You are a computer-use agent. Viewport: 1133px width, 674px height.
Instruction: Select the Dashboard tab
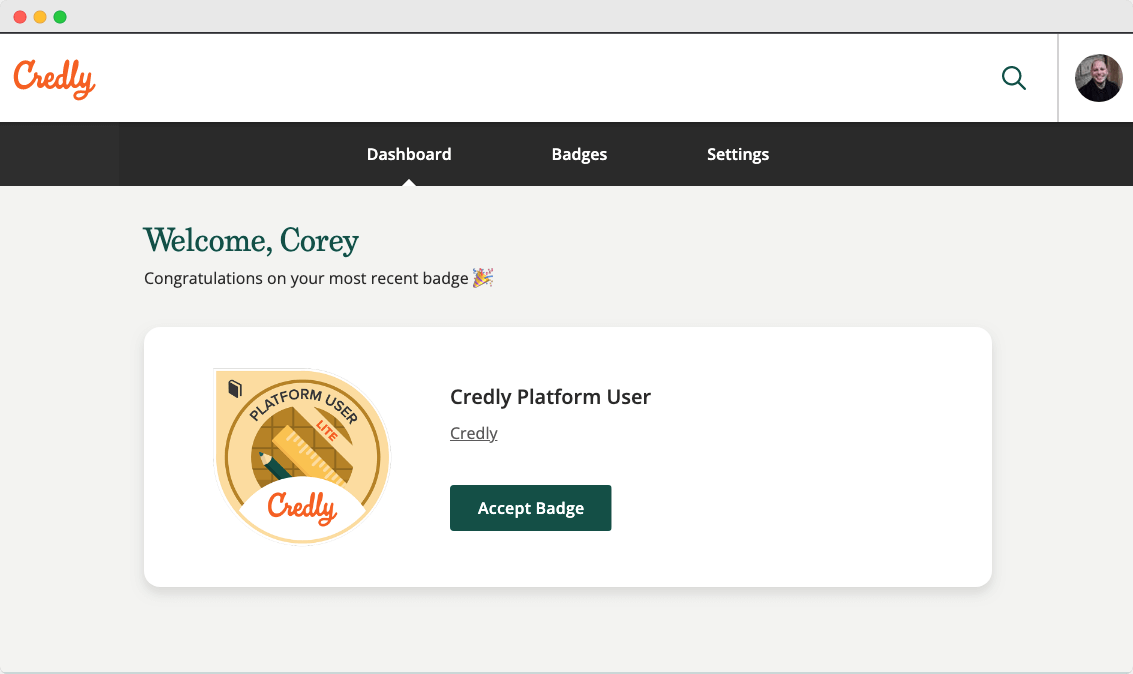click(x=409, y=155)
